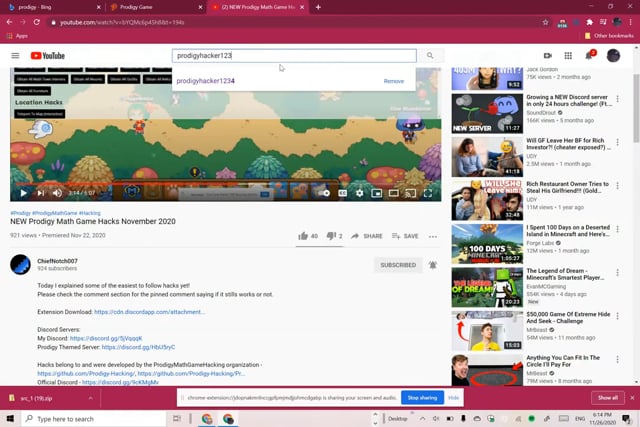This screenshot has height=427, width=640.
Task: Show all downloads
Action: pyautogui.click(x=608, y=398)
